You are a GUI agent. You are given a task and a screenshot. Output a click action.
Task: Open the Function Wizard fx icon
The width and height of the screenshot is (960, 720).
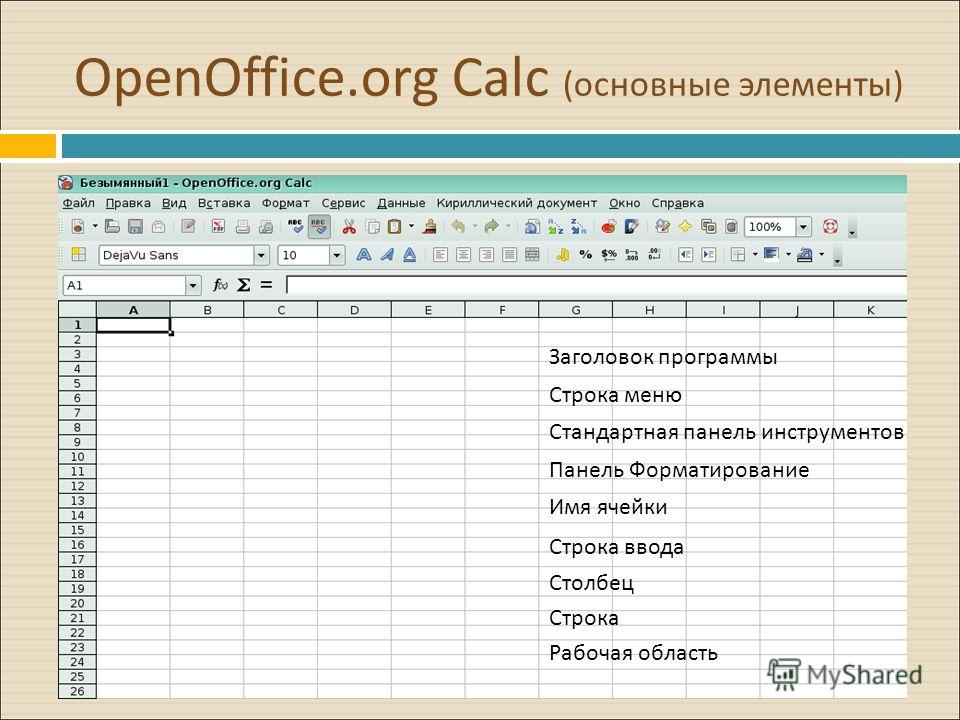pyautogui.click(x=220, y=285)
